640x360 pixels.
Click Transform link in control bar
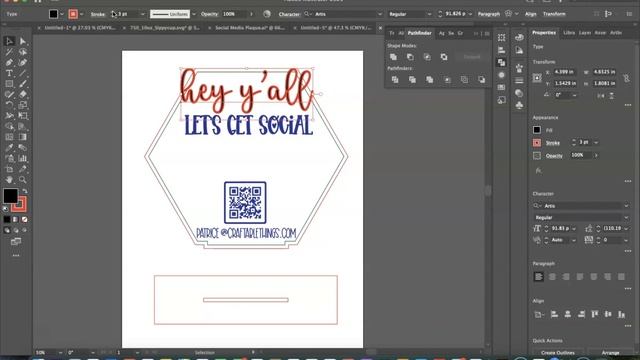pos(554,14)
